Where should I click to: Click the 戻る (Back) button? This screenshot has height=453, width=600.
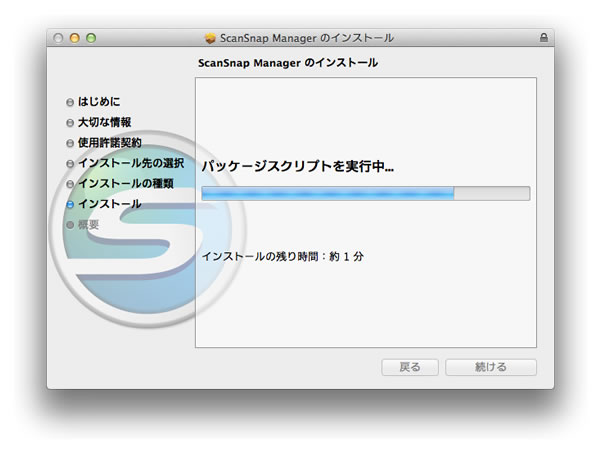(410, 367)
